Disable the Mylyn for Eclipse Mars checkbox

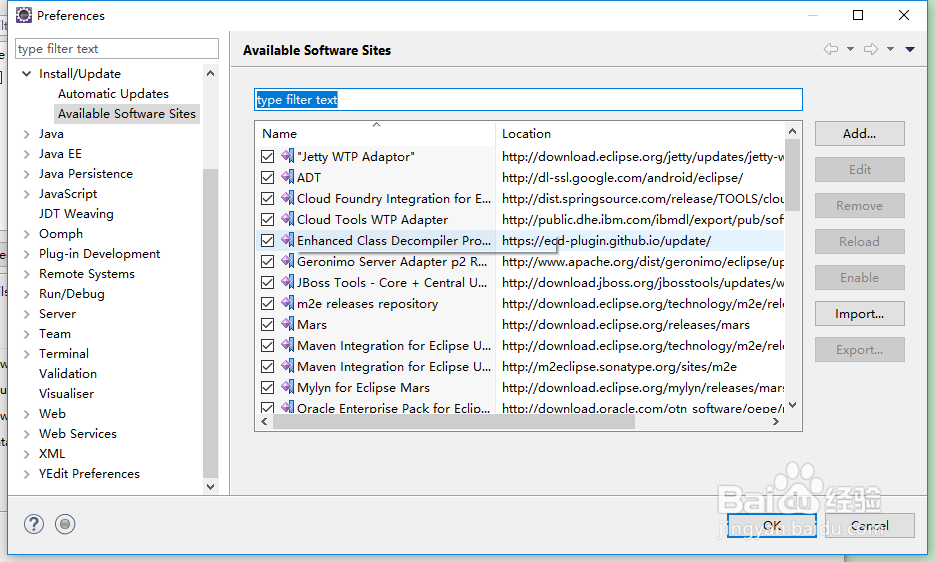pyautogui.click(x=267, y=387)
